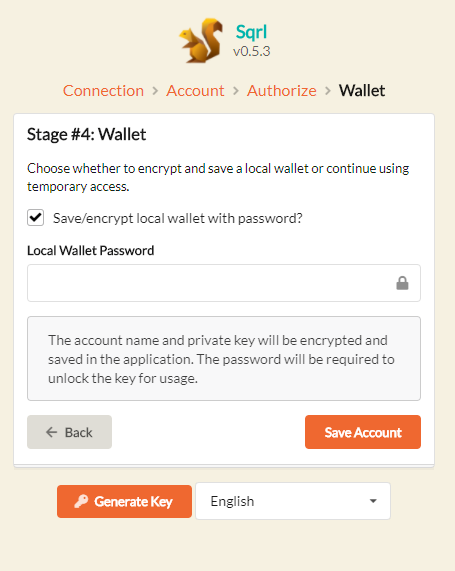Focus the Local Wallet Password field
Image resolution: width=455 pixels, height=571 pixels.
[224, 283]
